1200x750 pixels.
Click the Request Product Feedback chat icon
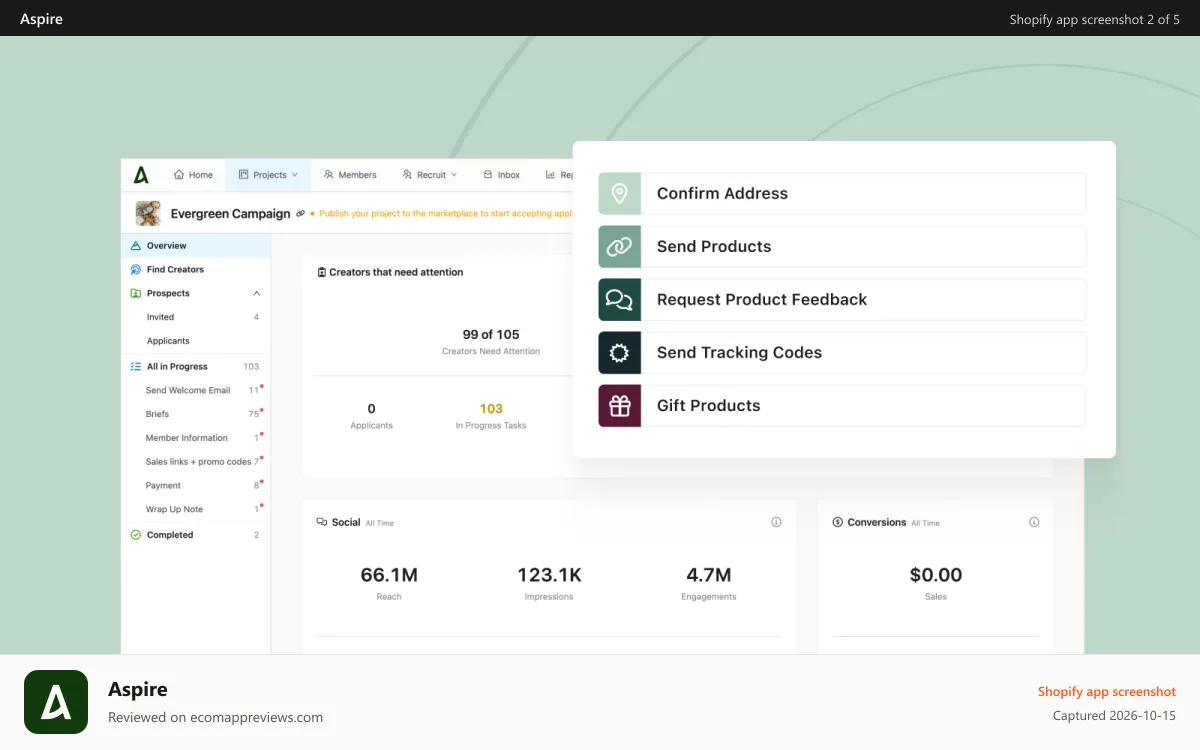point(620,299)
